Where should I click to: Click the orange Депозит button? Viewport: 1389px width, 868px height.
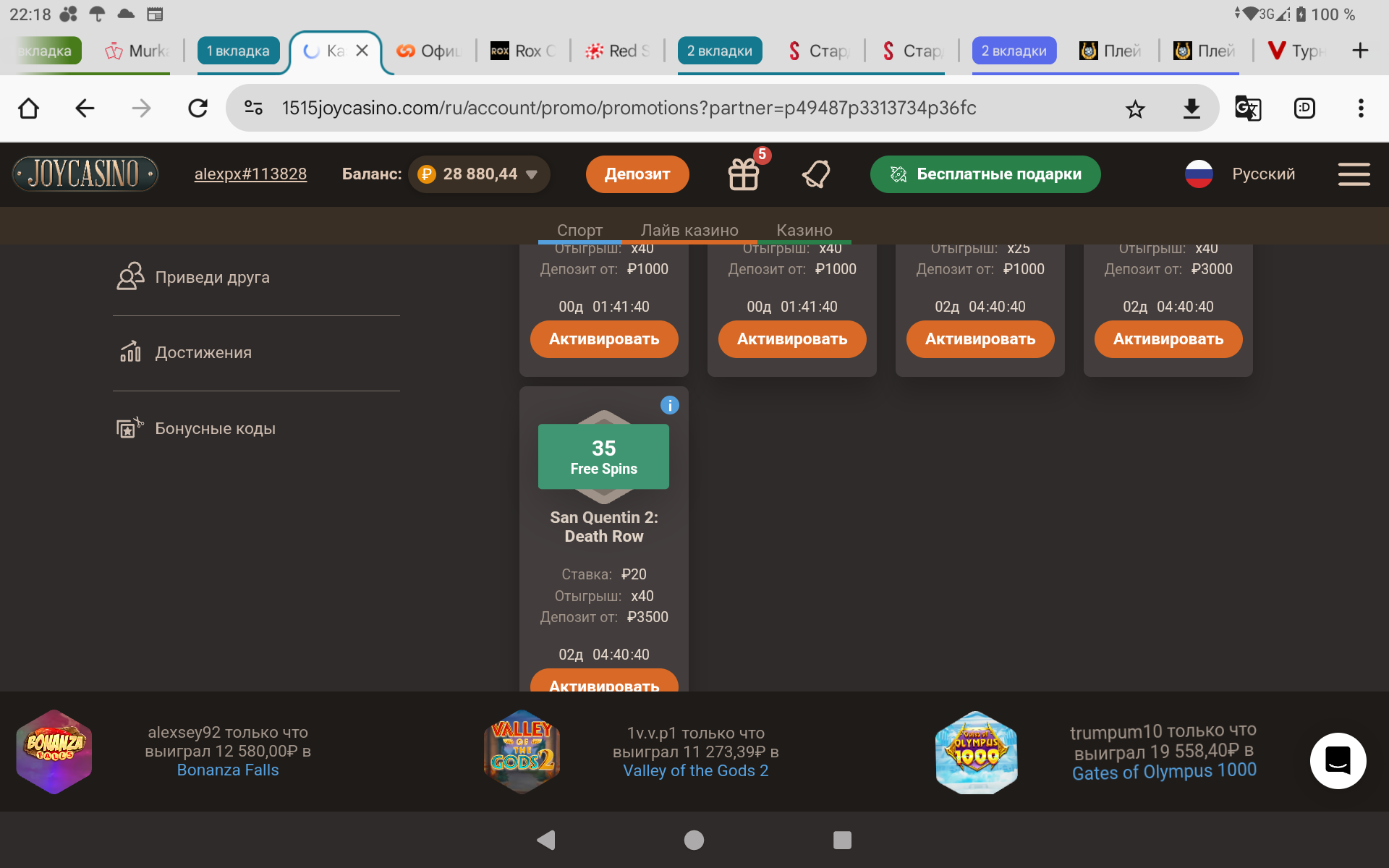pos(637,174)
